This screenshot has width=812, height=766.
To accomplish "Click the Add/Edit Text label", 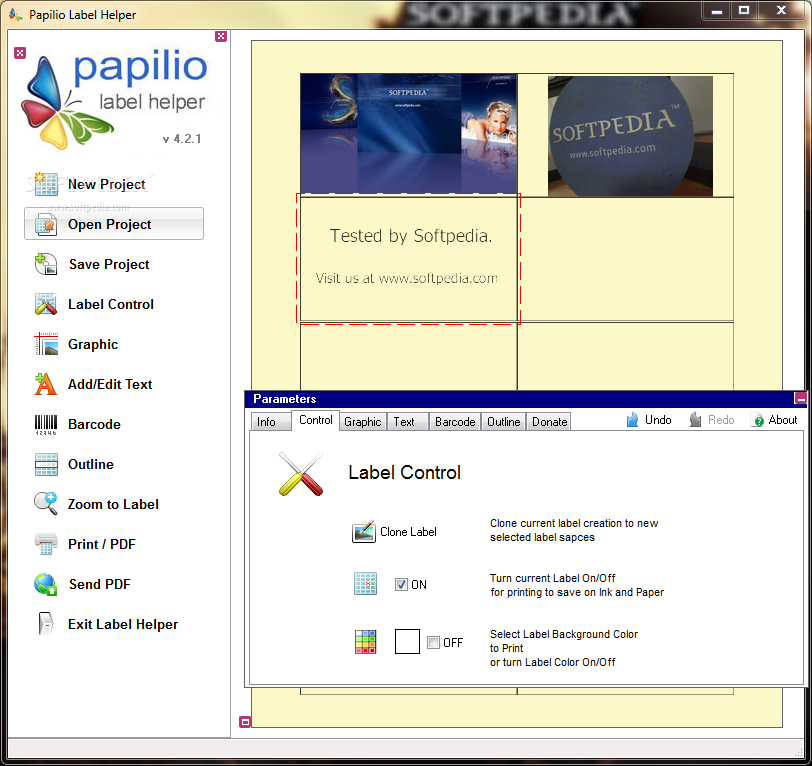I will [x=110, y=384].
